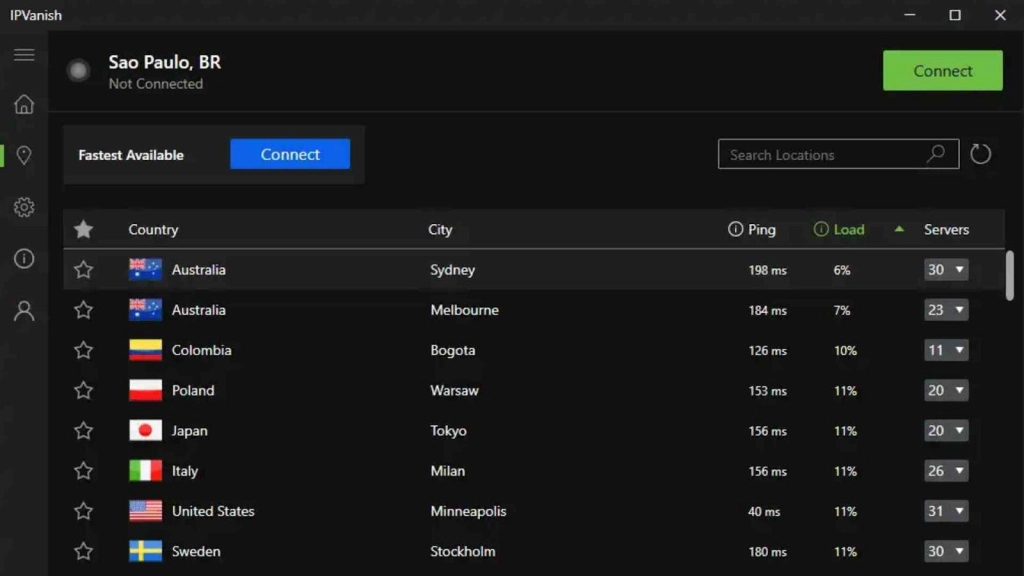This screenshot has height=576, width=1024.
Task: Click the 6% load value
Action: pos(842,270)
